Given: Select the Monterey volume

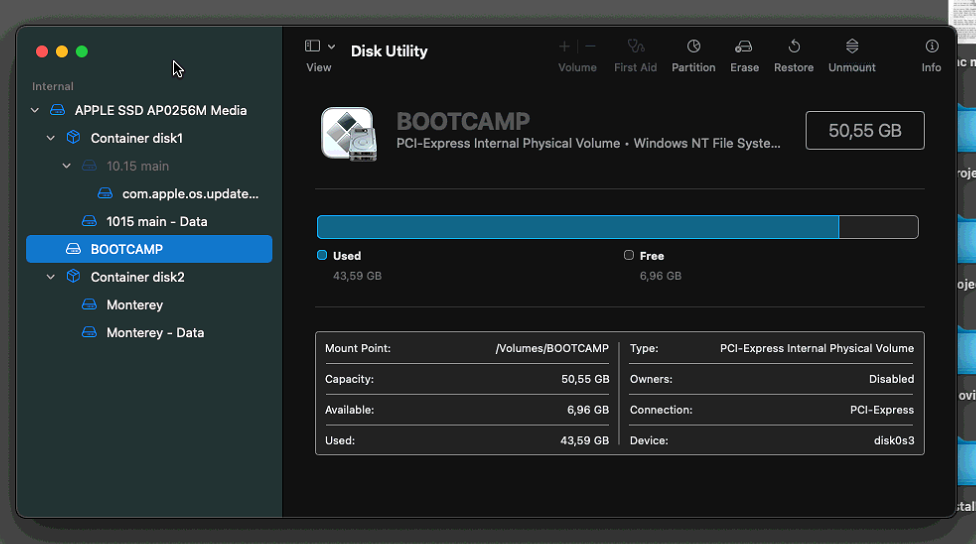Looking at the screenshot, I should (x=134, y=305).
